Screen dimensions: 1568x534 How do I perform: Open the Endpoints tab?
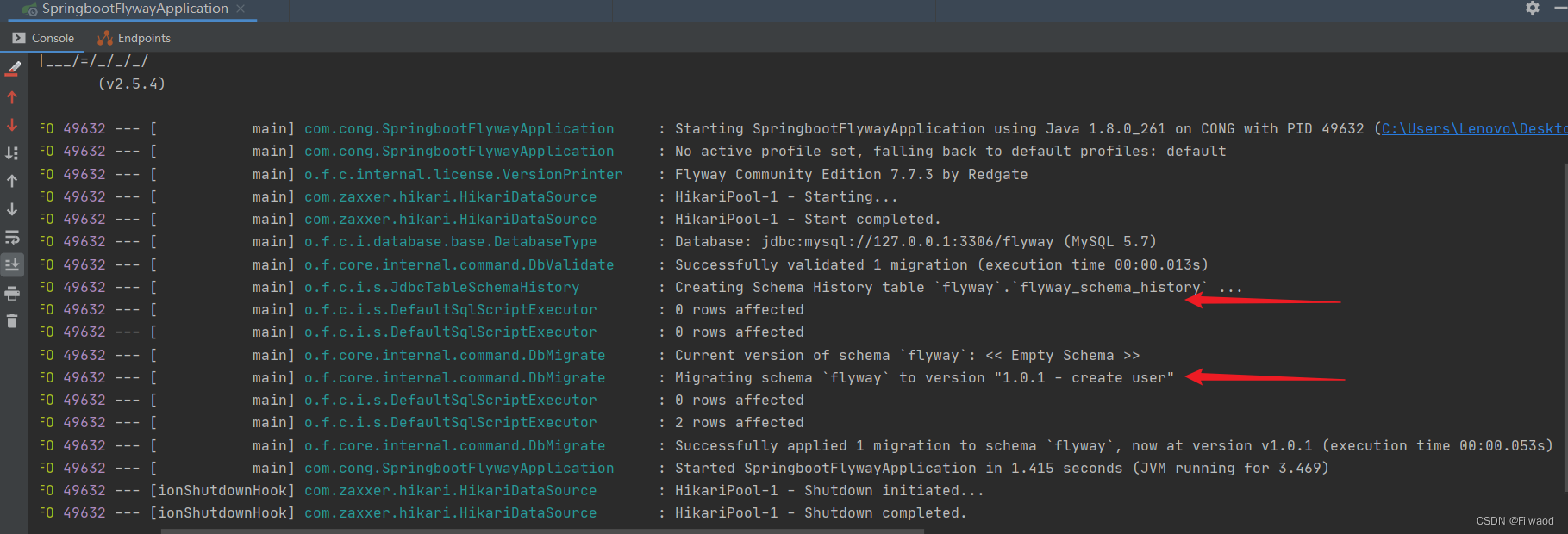[134, 38]
